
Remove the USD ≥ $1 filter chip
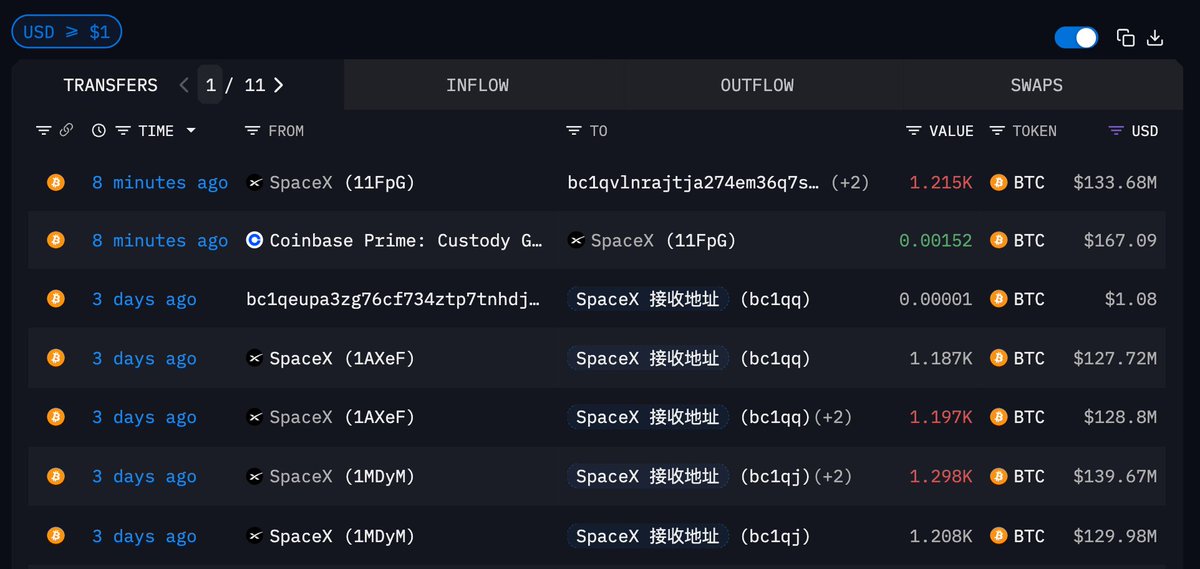pos(66,32)
